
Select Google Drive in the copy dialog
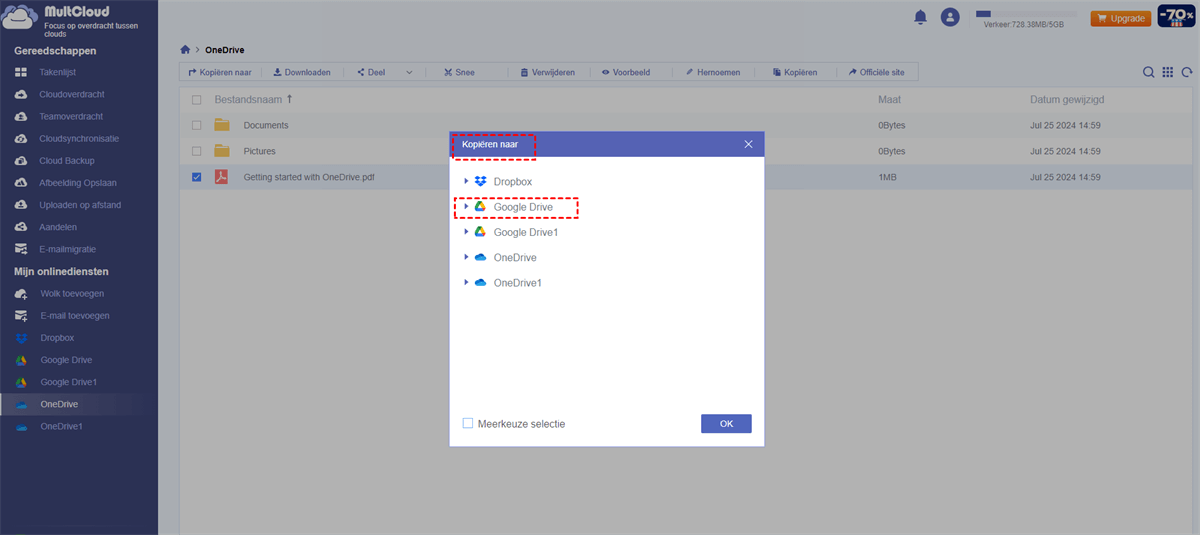(522, 207)
